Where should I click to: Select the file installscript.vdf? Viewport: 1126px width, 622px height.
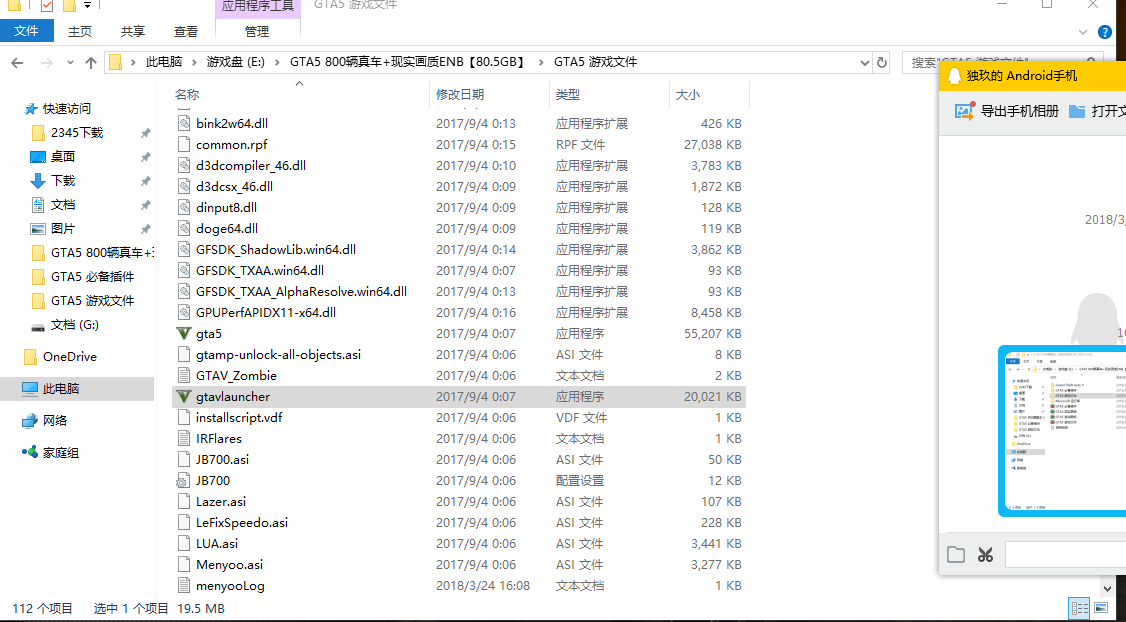[239, 417]
